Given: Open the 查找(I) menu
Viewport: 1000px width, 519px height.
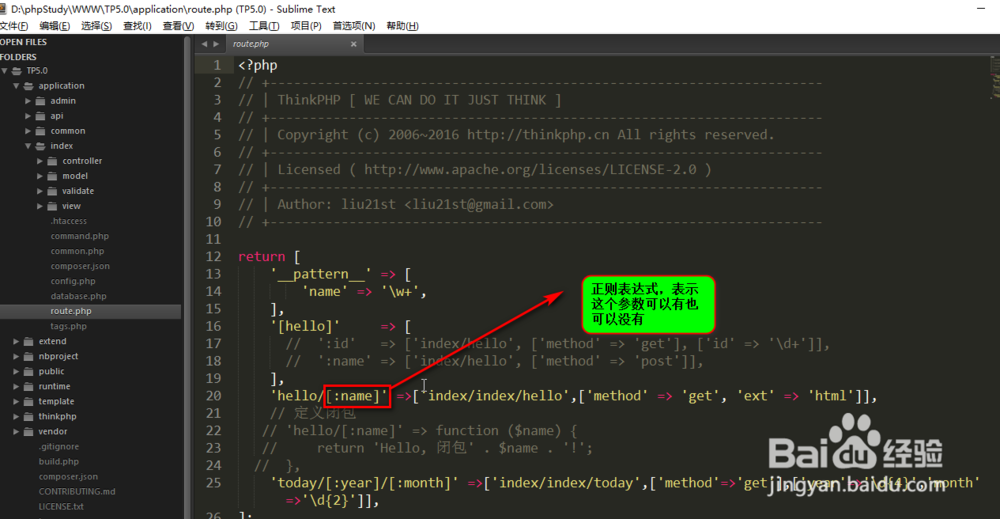Looking at the screenshot, I should (137, 26).
